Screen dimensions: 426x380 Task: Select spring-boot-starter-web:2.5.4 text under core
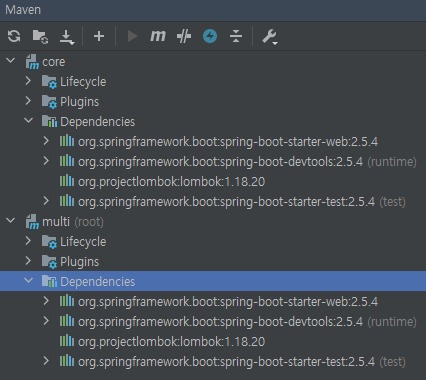coord(228,142)
